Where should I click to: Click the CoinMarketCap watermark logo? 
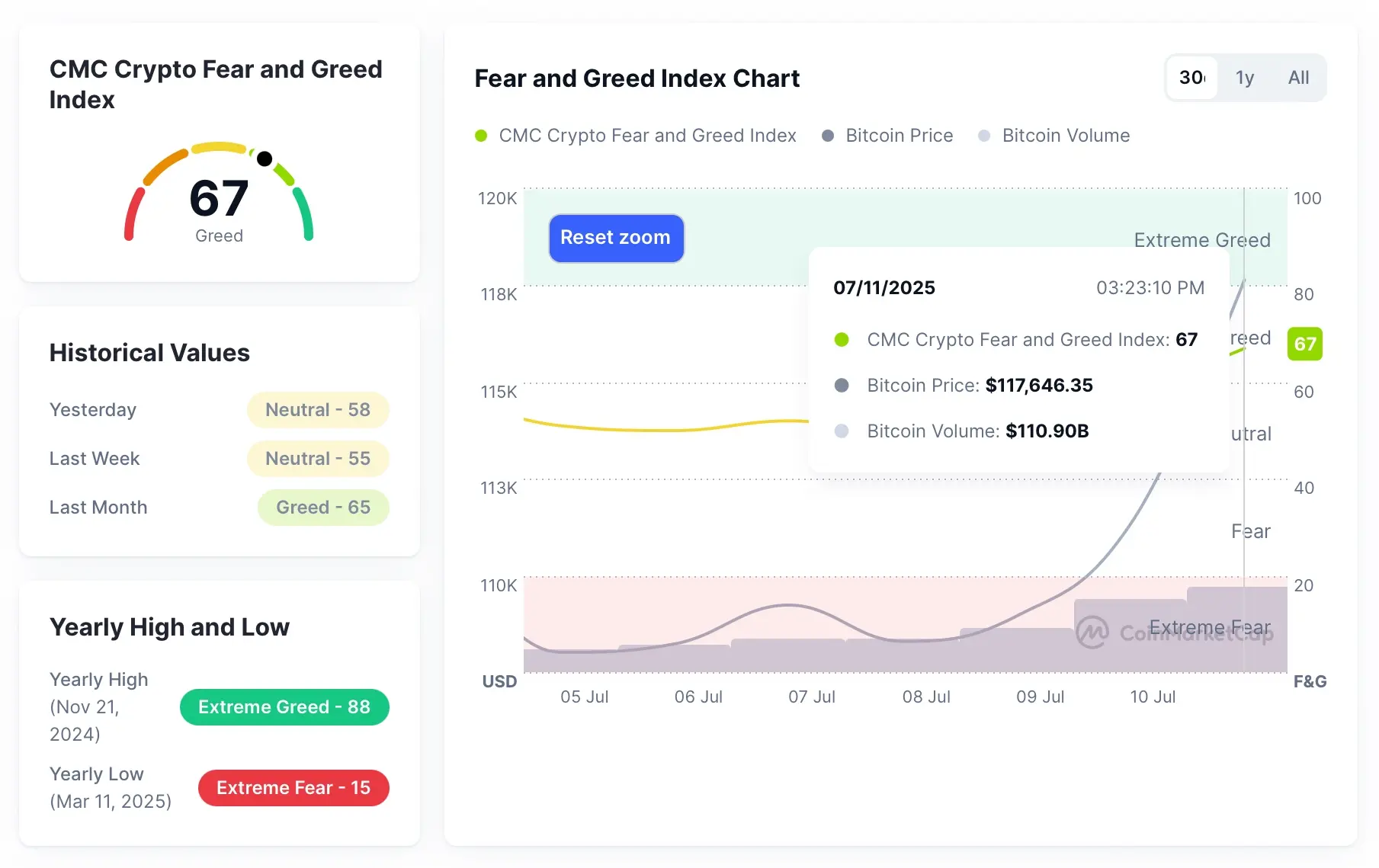(1092, 632)
